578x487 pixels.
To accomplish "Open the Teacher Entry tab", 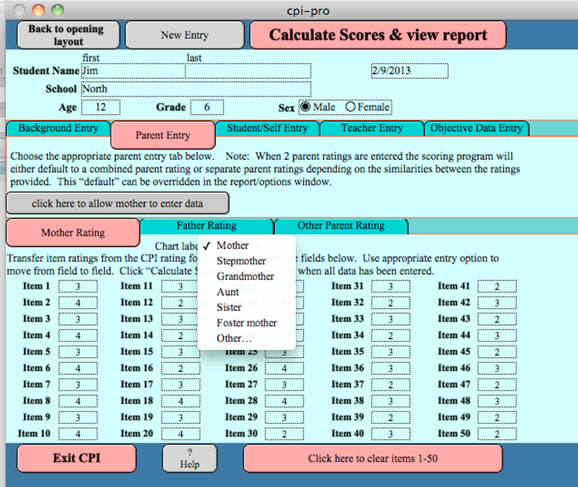I will coord(372,128).
